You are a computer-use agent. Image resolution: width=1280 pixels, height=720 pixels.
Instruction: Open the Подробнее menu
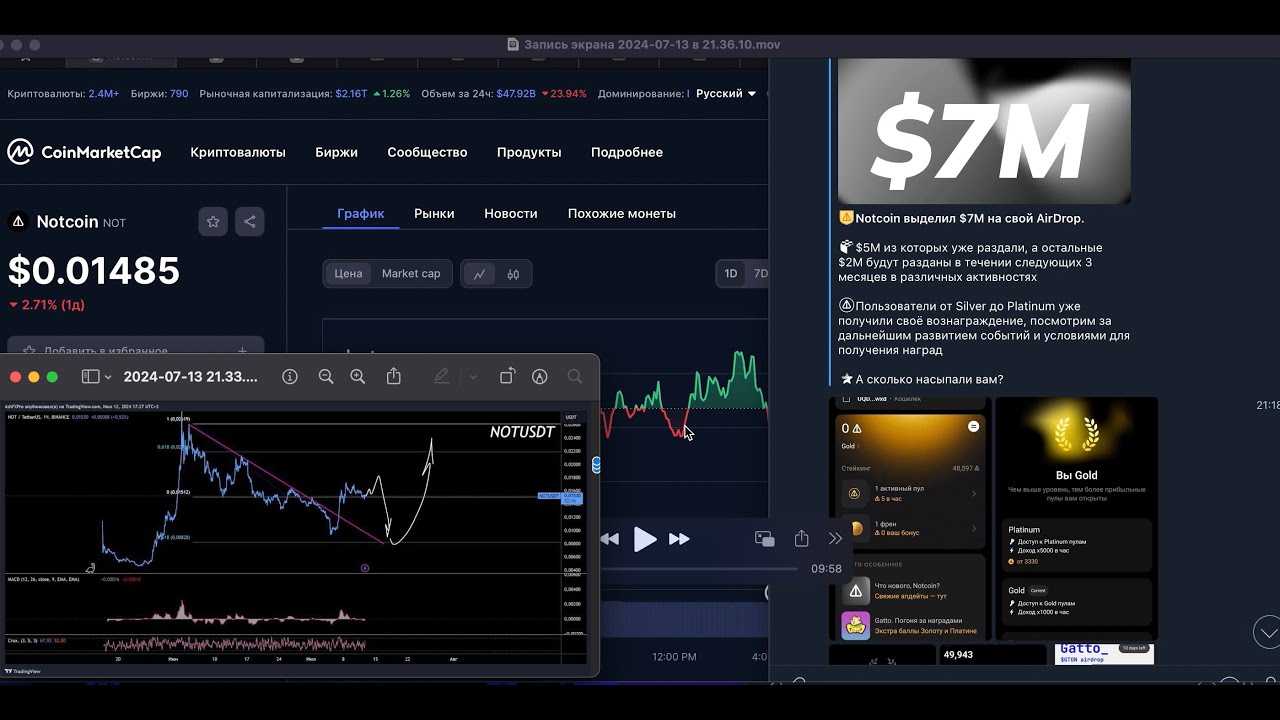pos(627,152)
